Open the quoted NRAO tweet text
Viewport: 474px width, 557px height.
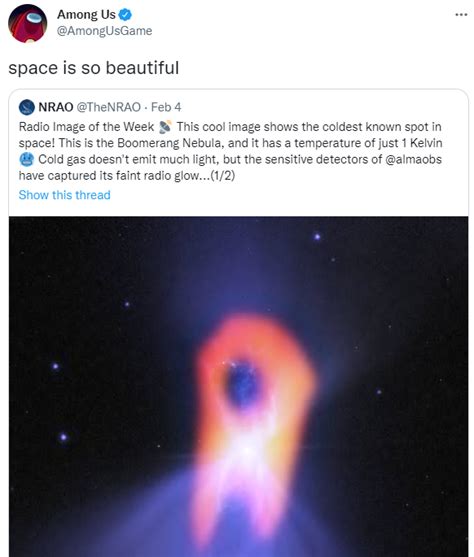coord(231,151)
